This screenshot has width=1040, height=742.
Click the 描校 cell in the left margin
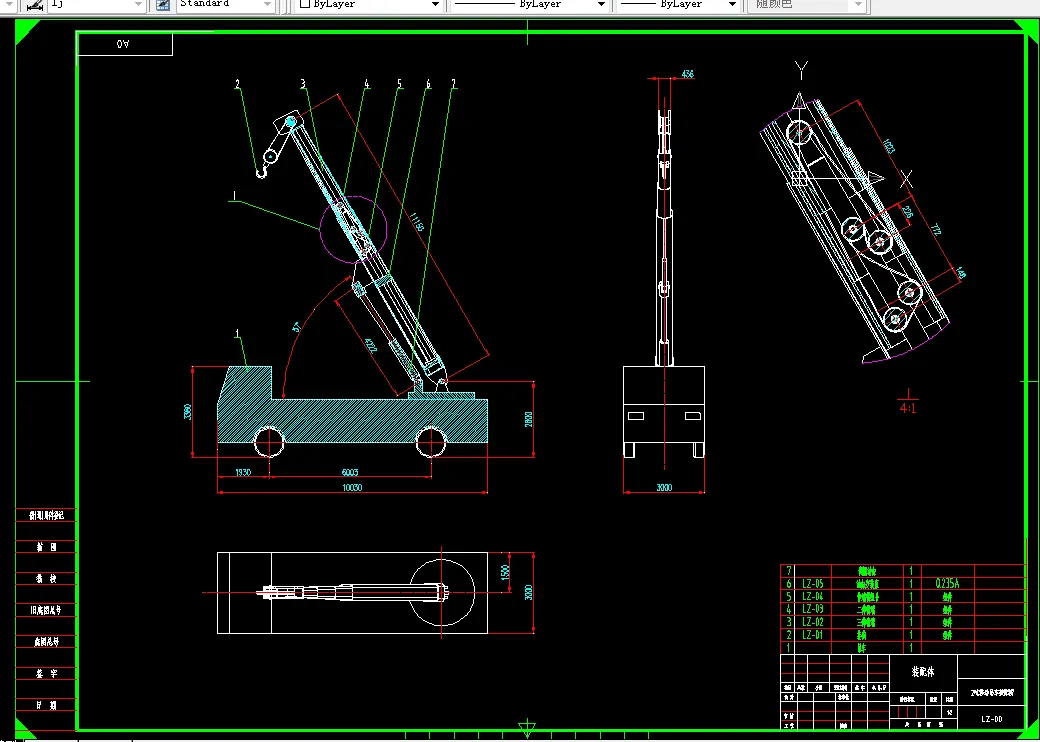coord(46,578)
